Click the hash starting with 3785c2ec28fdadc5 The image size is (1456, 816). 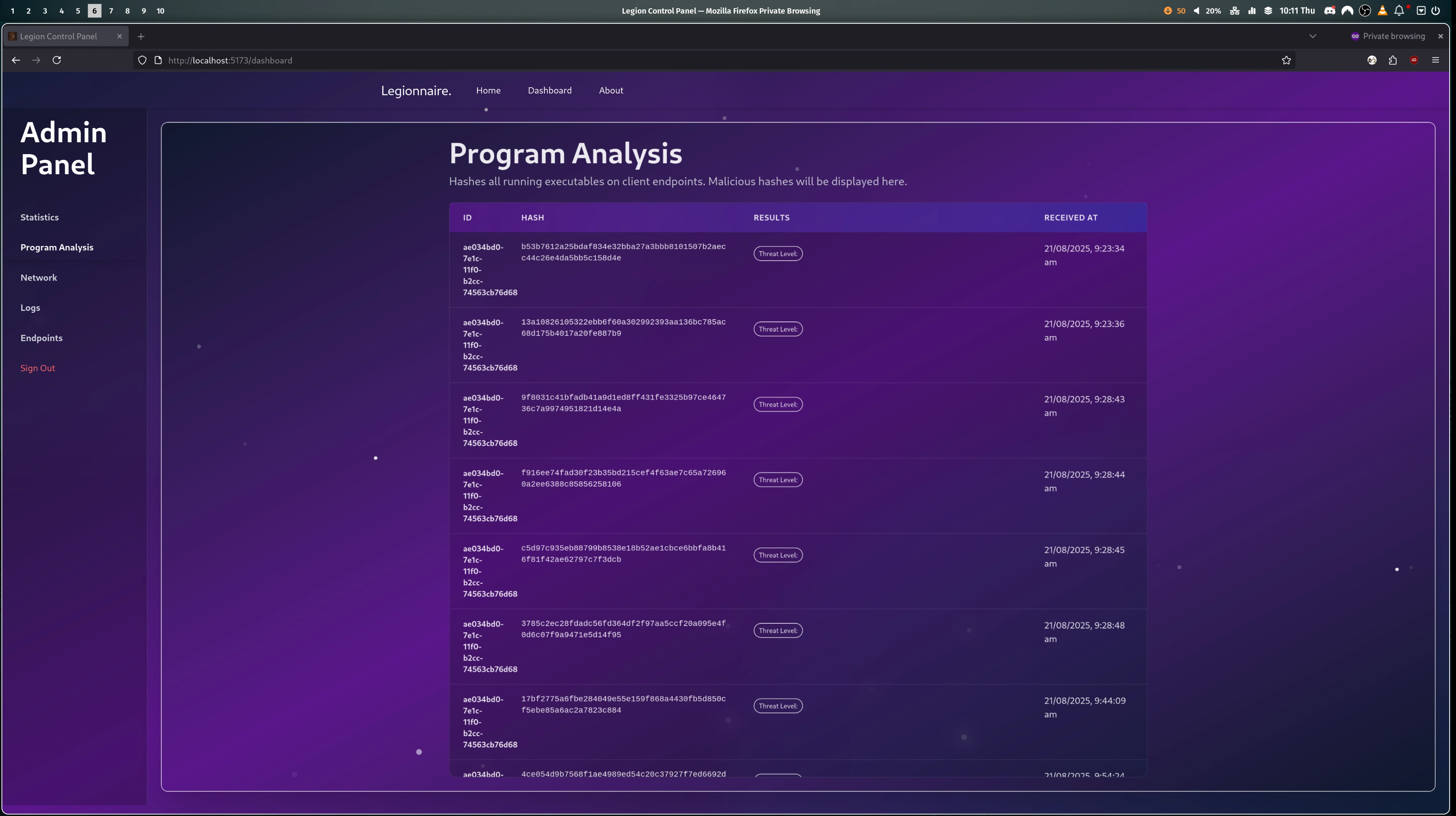623,629
